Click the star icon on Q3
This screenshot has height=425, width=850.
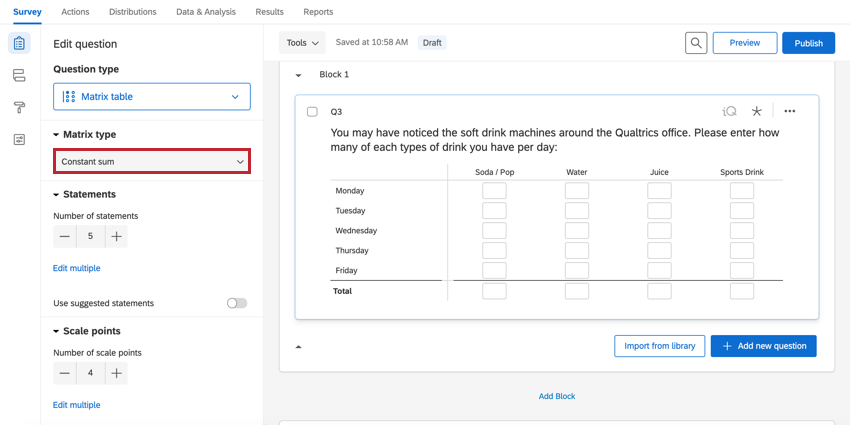[x=757, y=112]
